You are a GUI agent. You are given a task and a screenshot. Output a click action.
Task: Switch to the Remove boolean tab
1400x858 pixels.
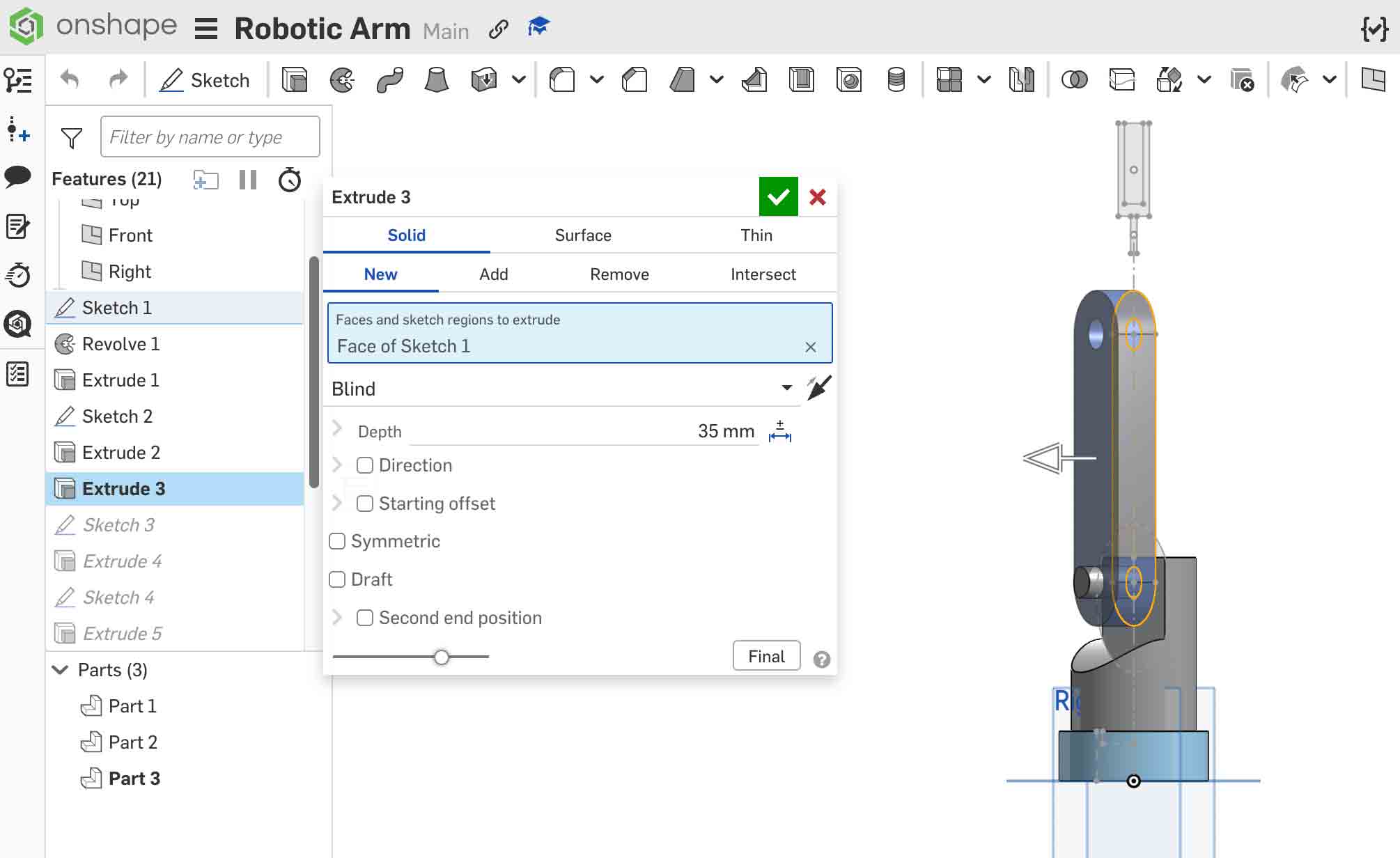click(x=619, y=274)
